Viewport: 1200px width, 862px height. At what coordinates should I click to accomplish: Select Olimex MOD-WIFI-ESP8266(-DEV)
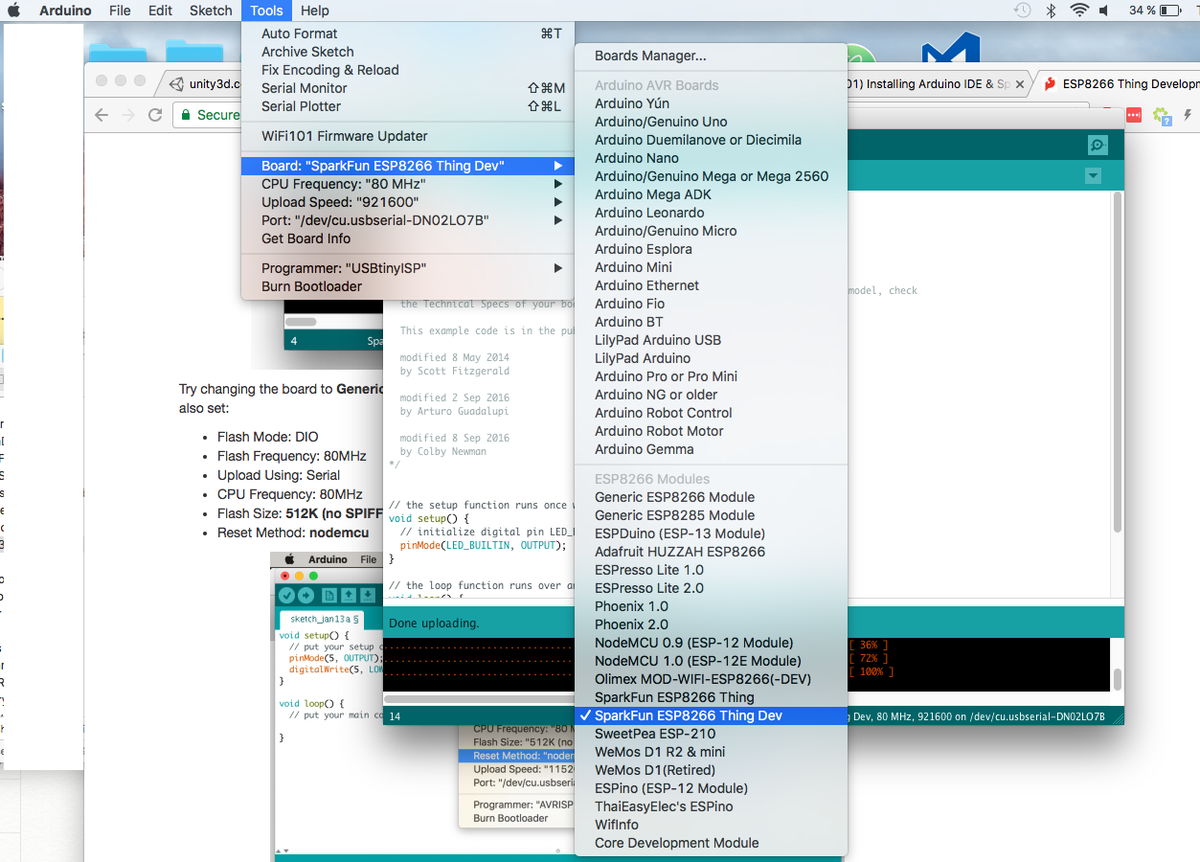(x=711, y=679)
